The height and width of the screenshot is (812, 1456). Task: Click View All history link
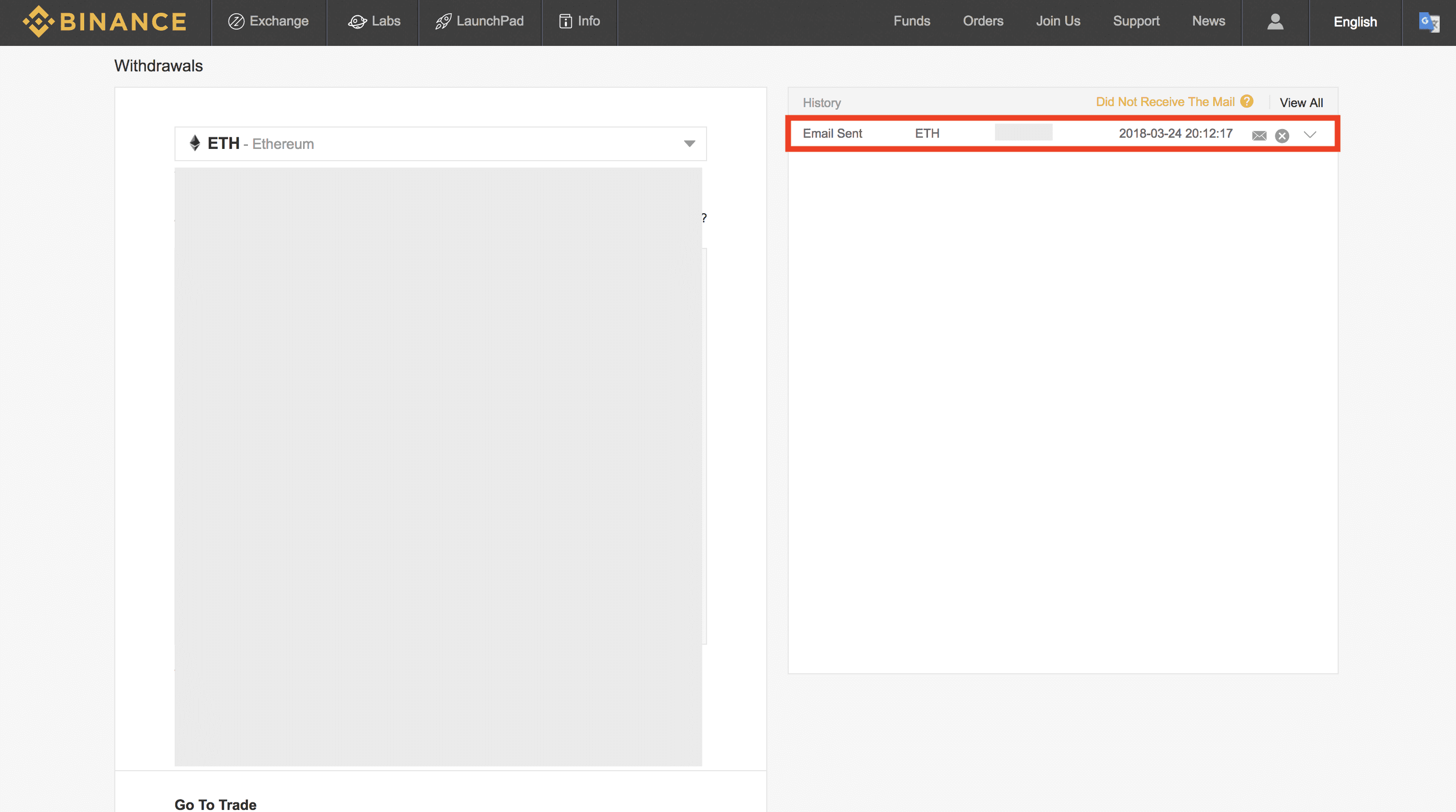click(1301, 103)
